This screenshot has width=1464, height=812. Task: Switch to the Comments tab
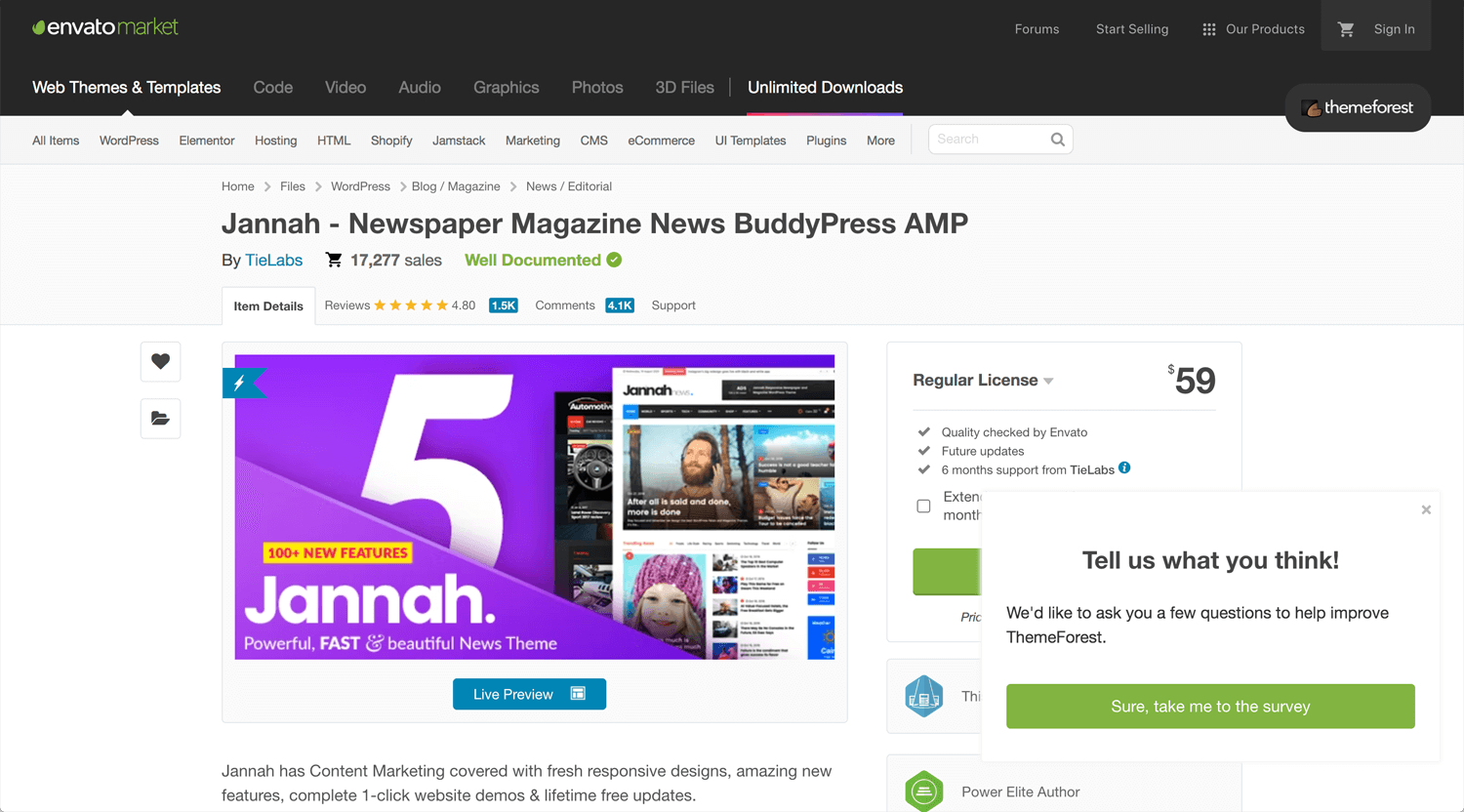click(x=565, y=305)
